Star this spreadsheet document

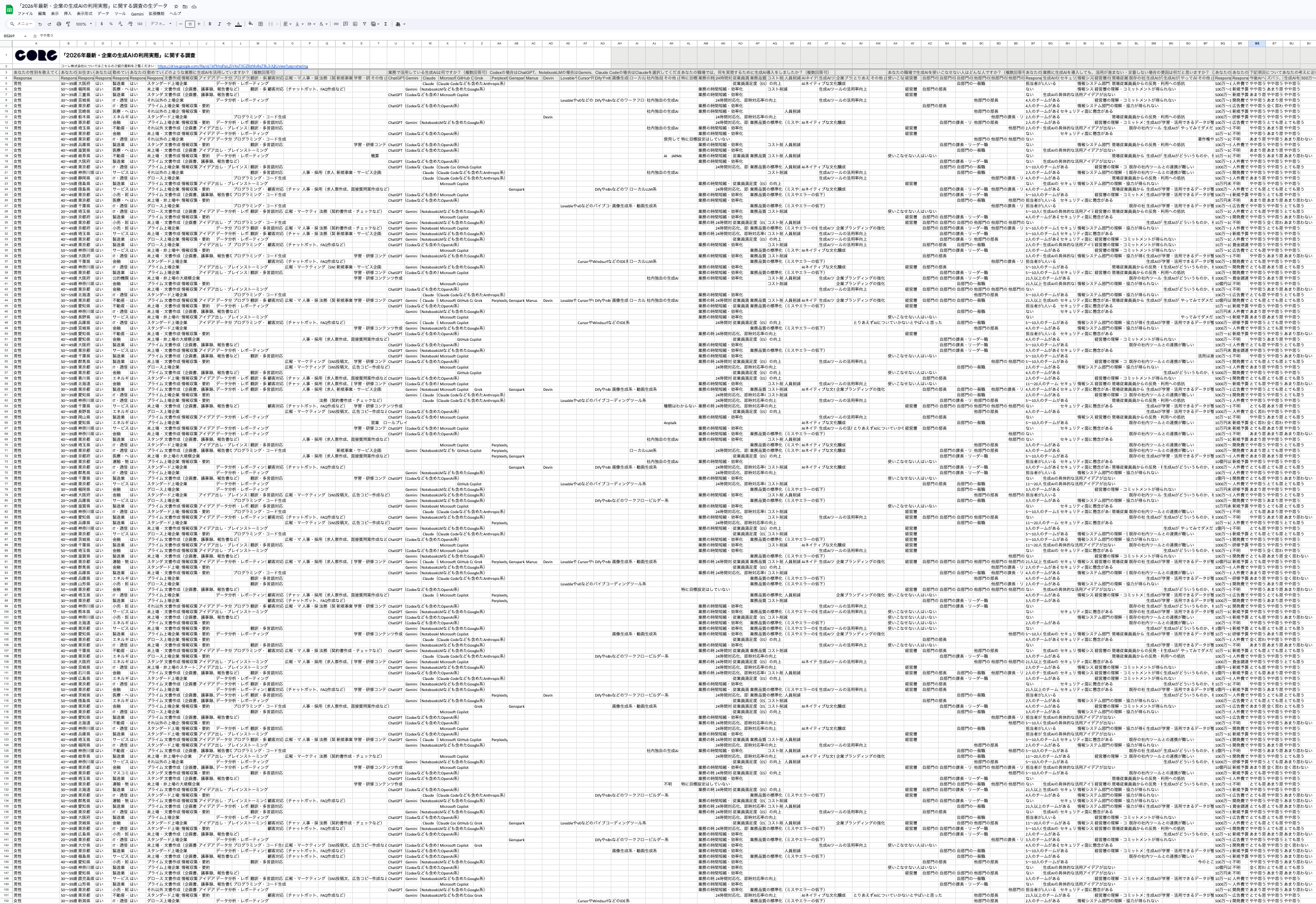pos(176,6)
